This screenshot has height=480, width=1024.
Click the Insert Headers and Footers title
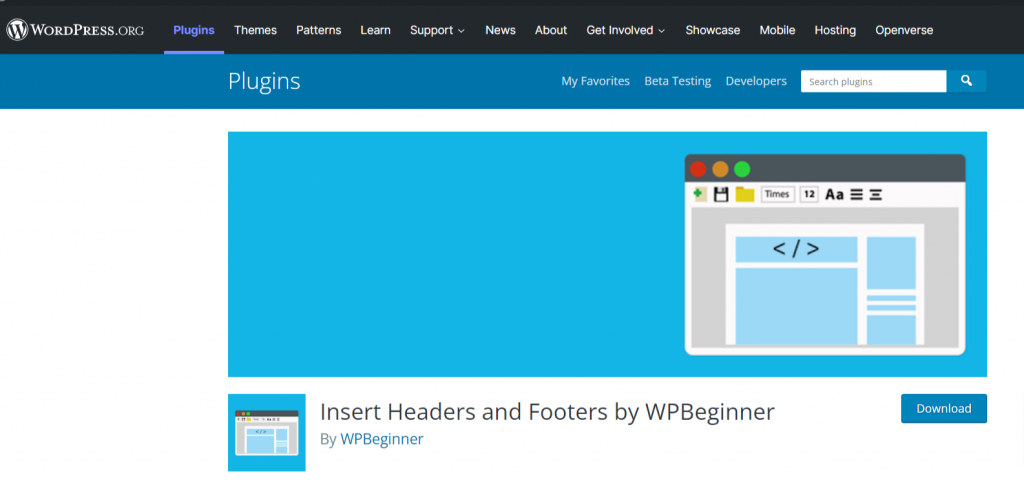(547, 411)
